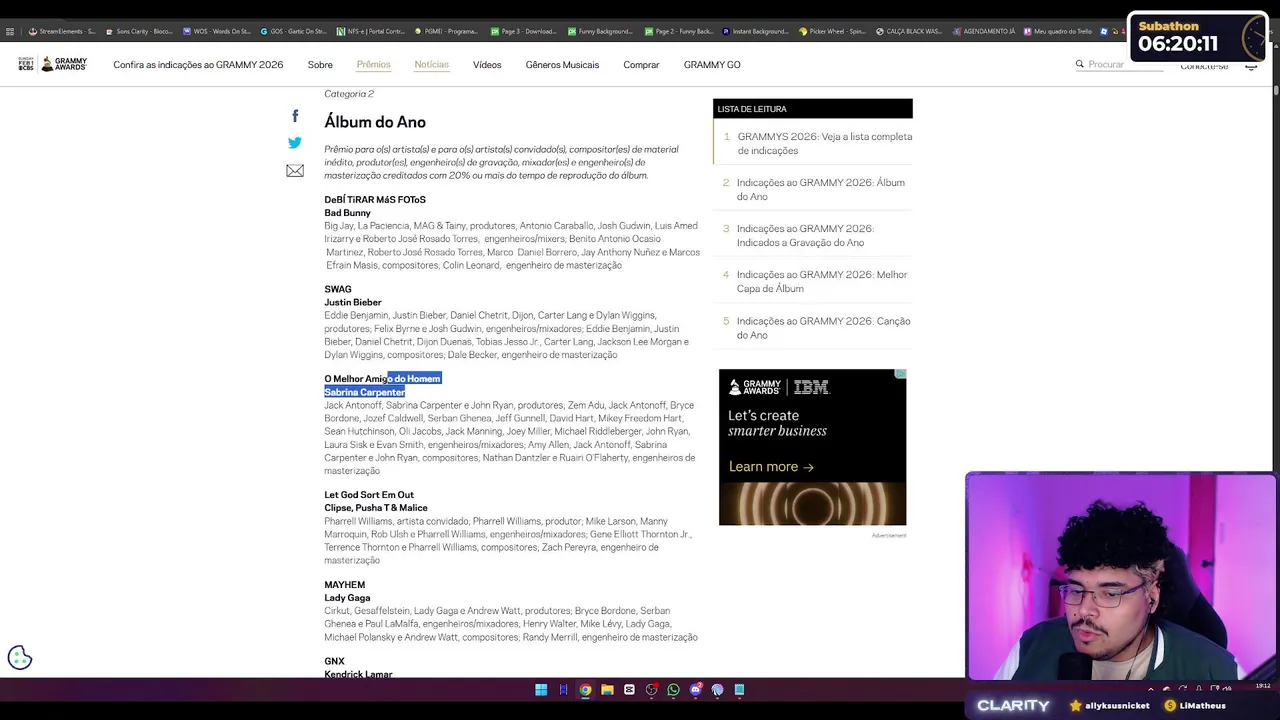
Task: Click the Kendrick Lamar artist name
Action: [358, 674]
